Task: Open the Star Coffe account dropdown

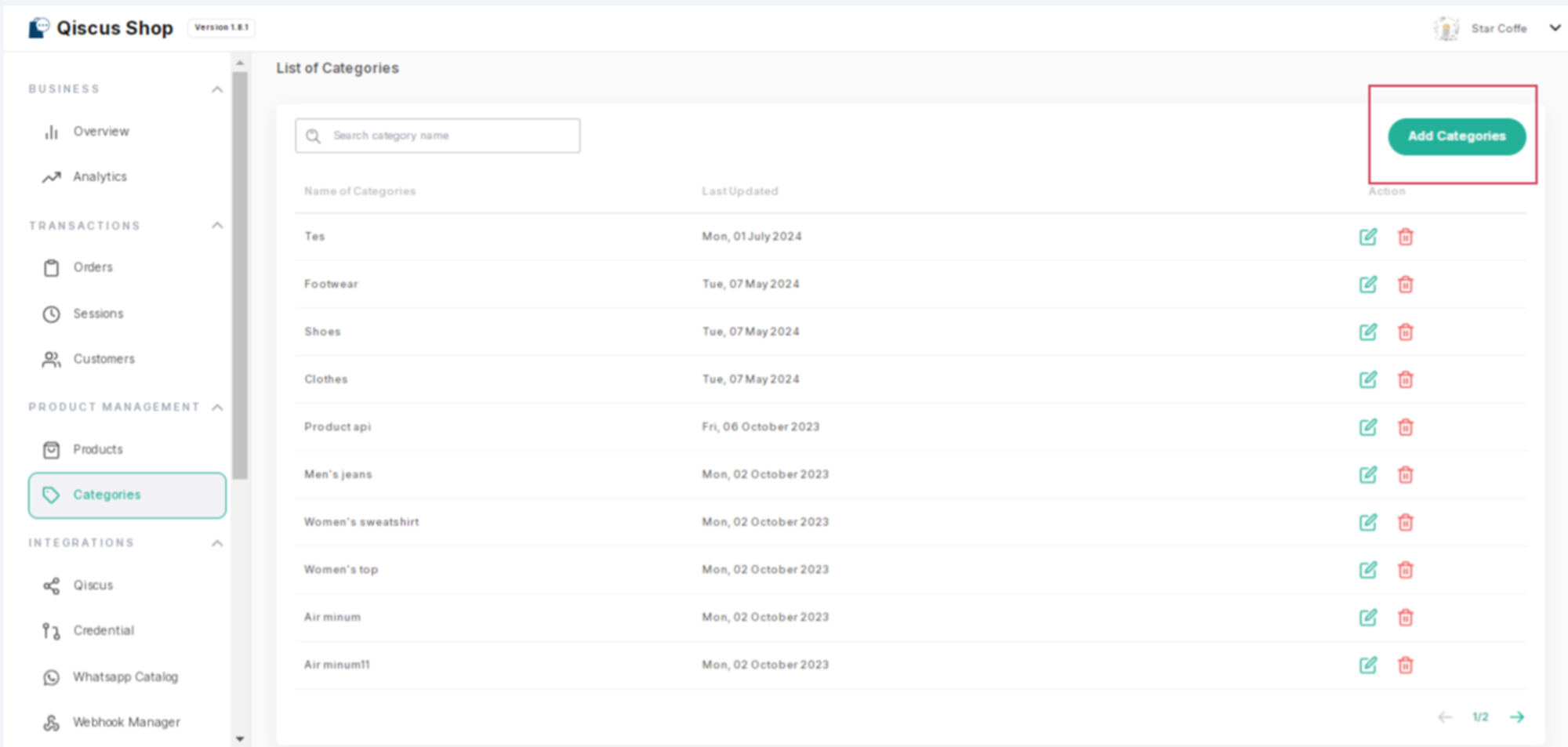Action: tap(1555, 28)
